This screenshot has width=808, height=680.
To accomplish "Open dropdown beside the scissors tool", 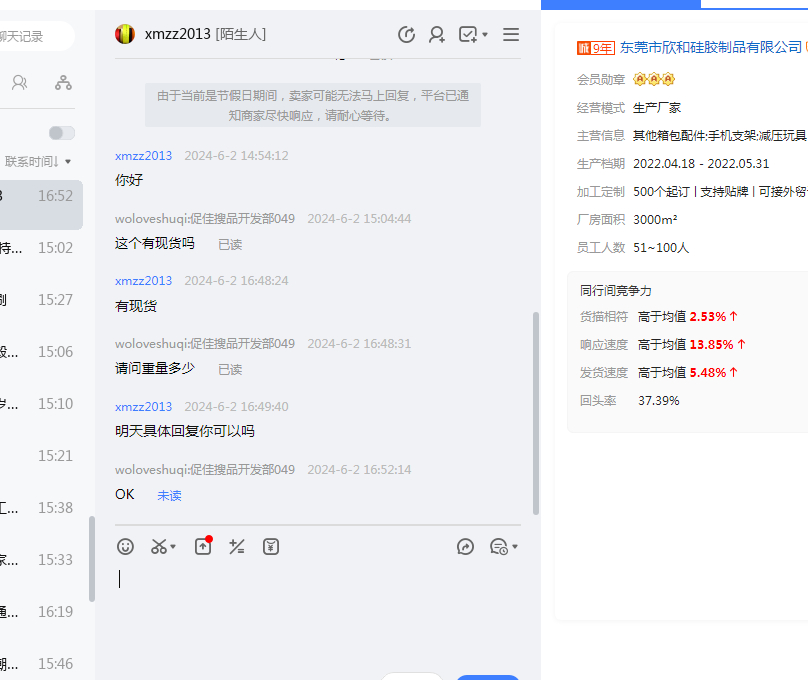I will click(x=174, y=547).
